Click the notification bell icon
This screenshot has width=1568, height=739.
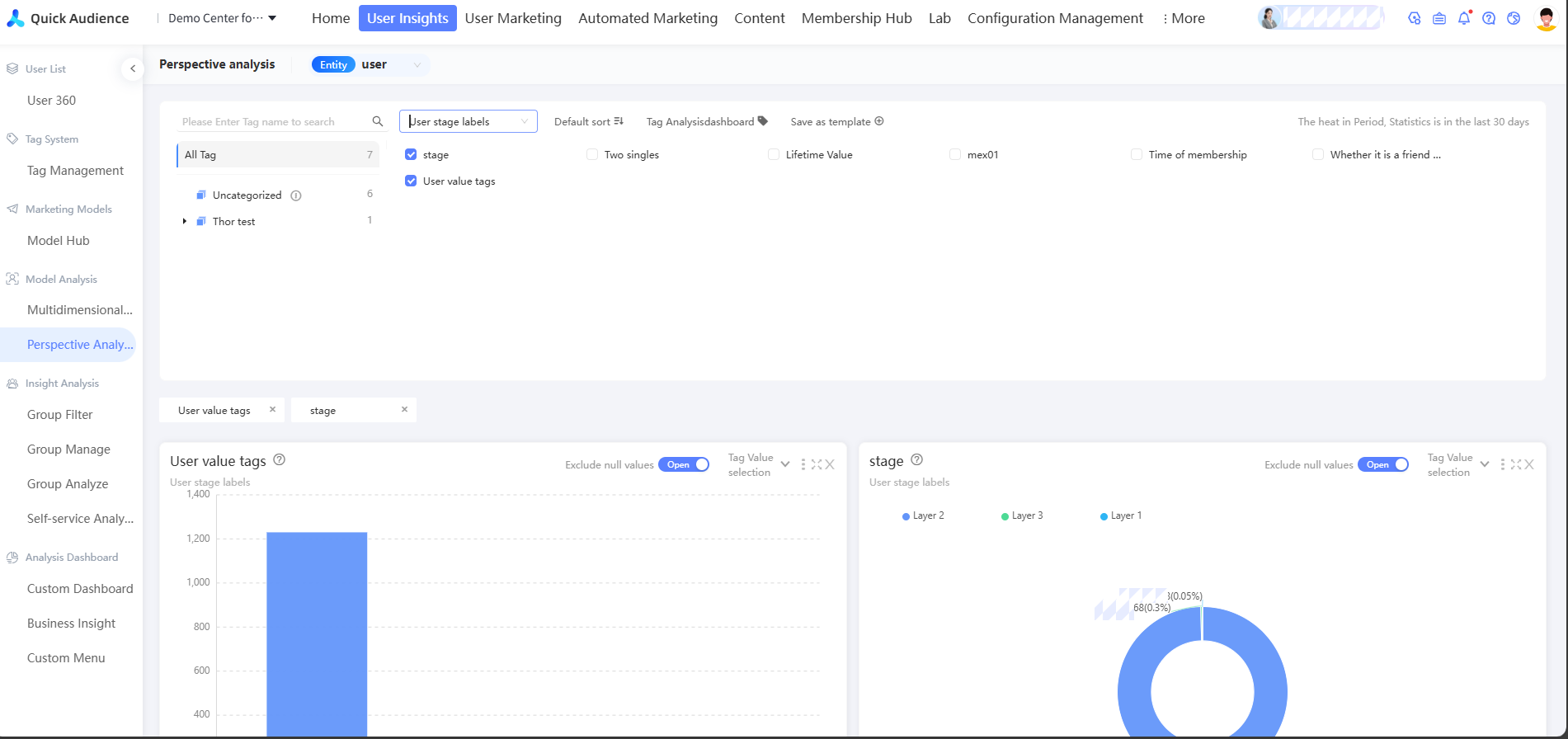[1464, 18]
